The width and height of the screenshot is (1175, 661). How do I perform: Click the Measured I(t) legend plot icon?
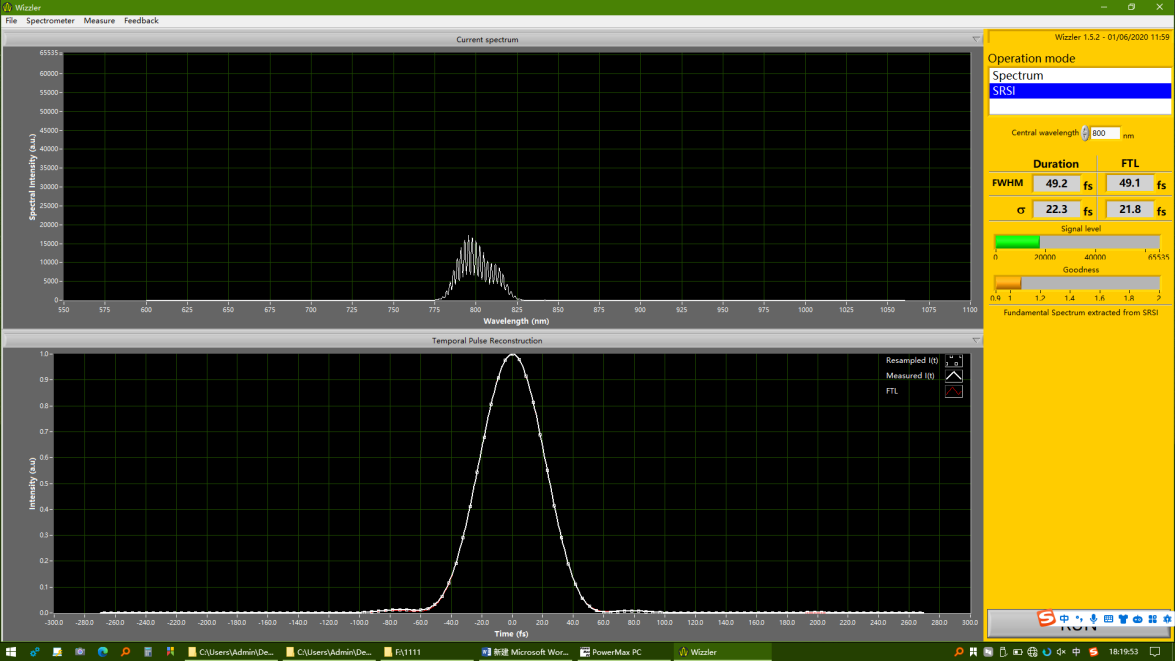coord(953,376)
